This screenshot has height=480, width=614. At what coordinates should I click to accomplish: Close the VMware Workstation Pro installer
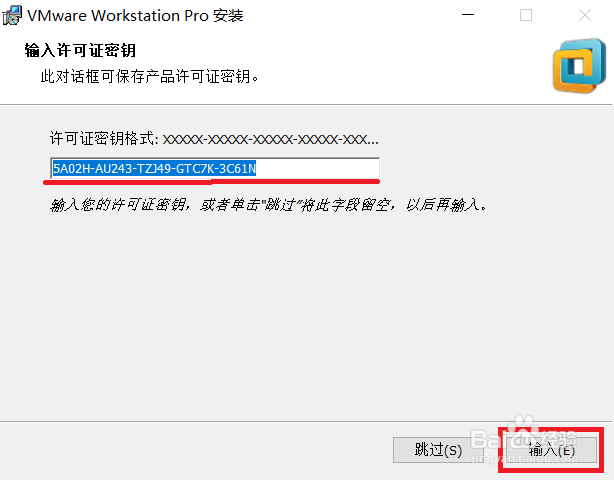(585, 15)
